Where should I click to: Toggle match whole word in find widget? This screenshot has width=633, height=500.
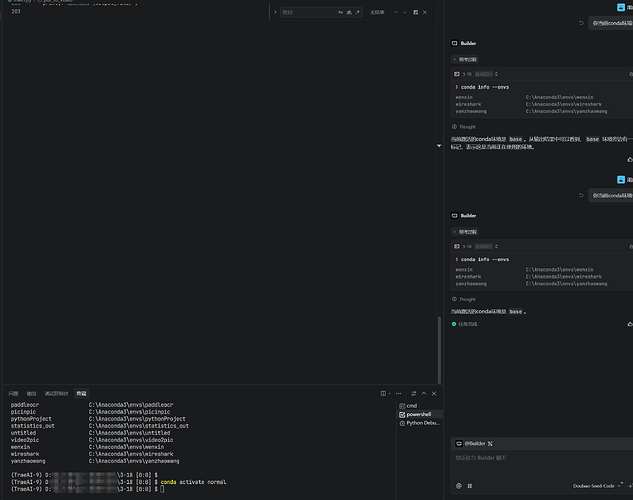point(349,13)
